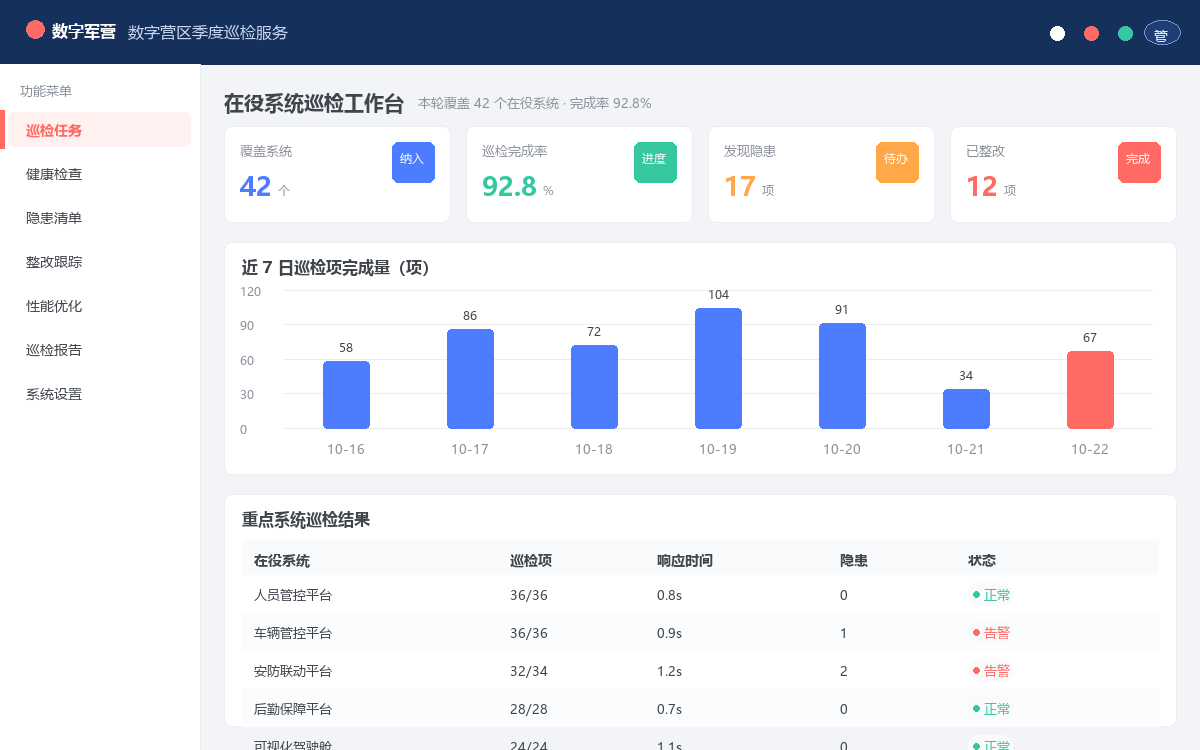Click the 92.8 completion rate value

[509, 186]
